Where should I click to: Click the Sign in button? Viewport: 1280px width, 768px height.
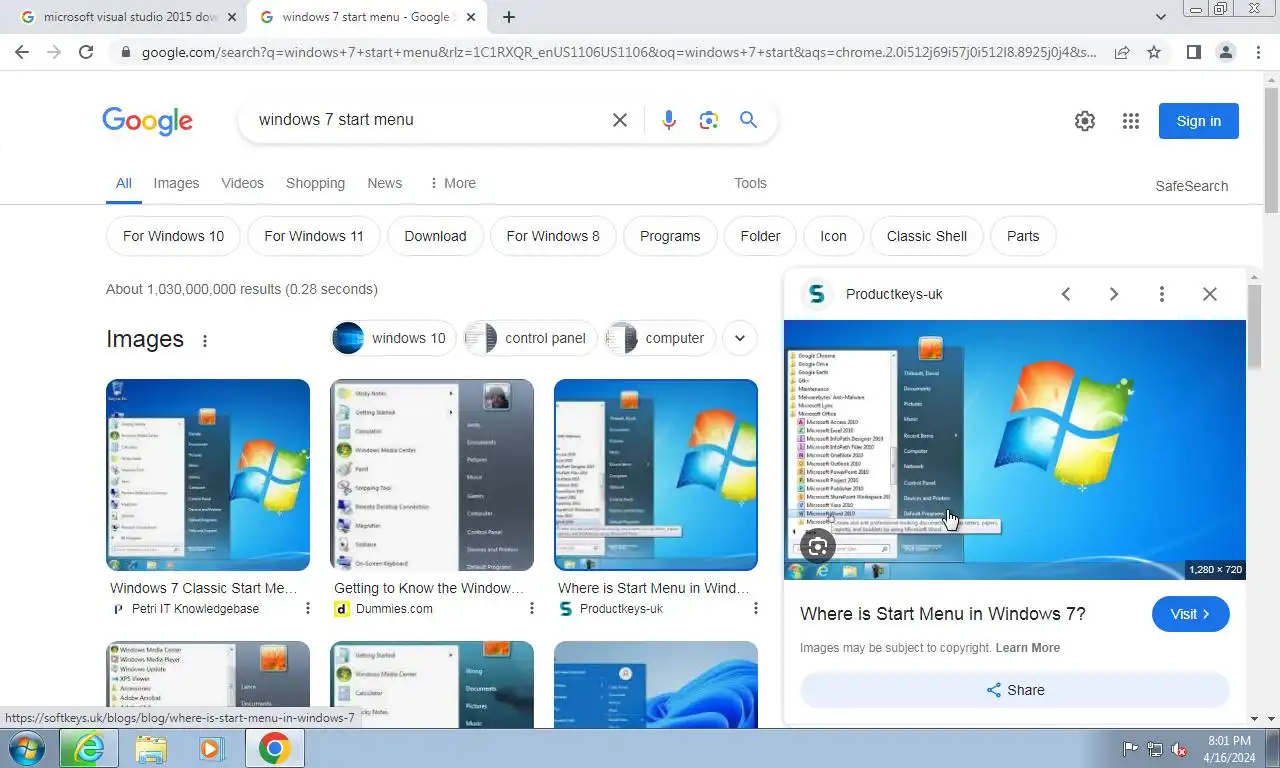pos(1199,121)
